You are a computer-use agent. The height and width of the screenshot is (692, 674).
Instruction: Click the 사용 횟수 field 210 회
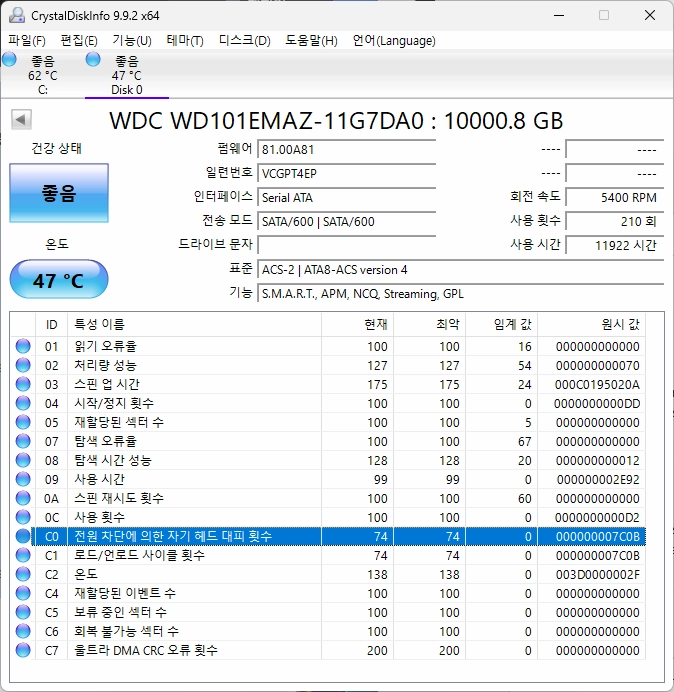[614, 221]
